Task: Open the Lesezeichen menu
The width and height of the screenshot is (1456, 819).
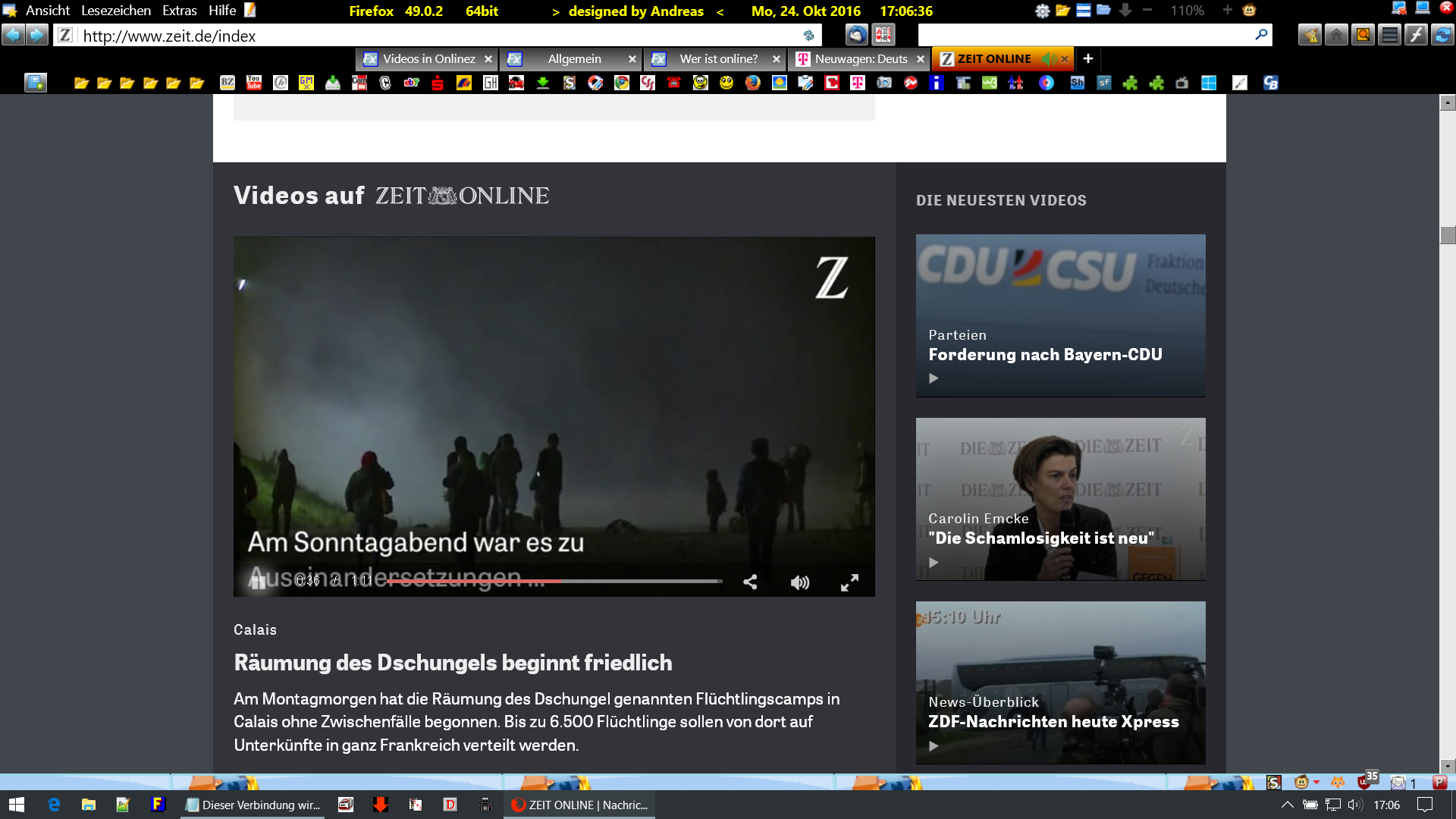Action: [115, 11]
